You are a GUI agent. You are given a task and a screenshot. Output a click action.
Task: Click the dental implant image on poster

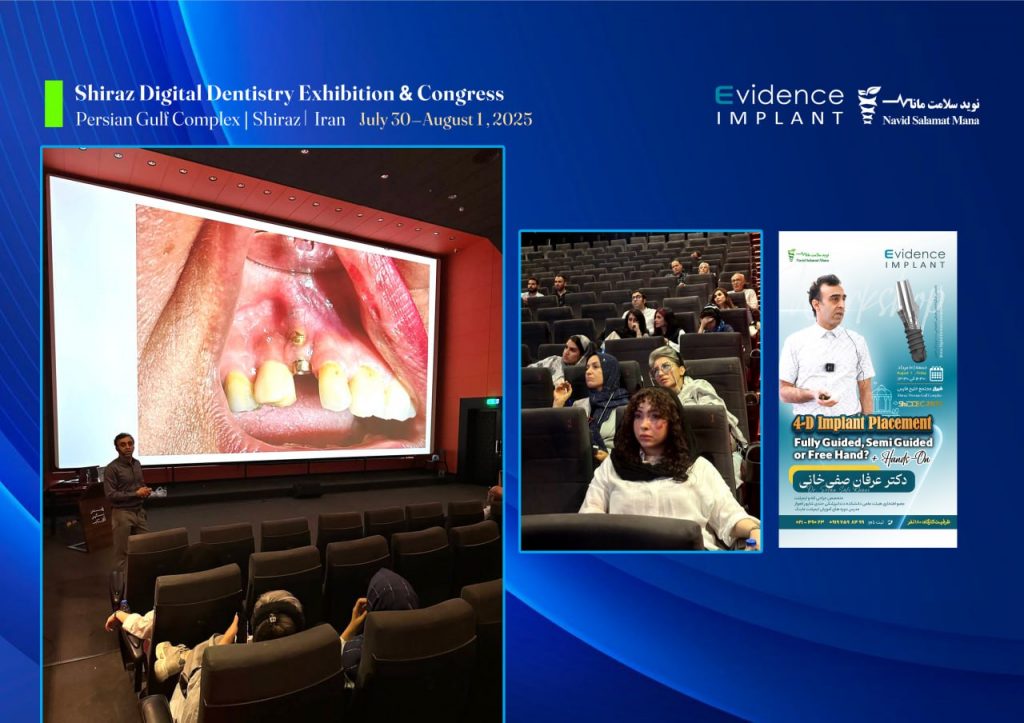[911, 321]
